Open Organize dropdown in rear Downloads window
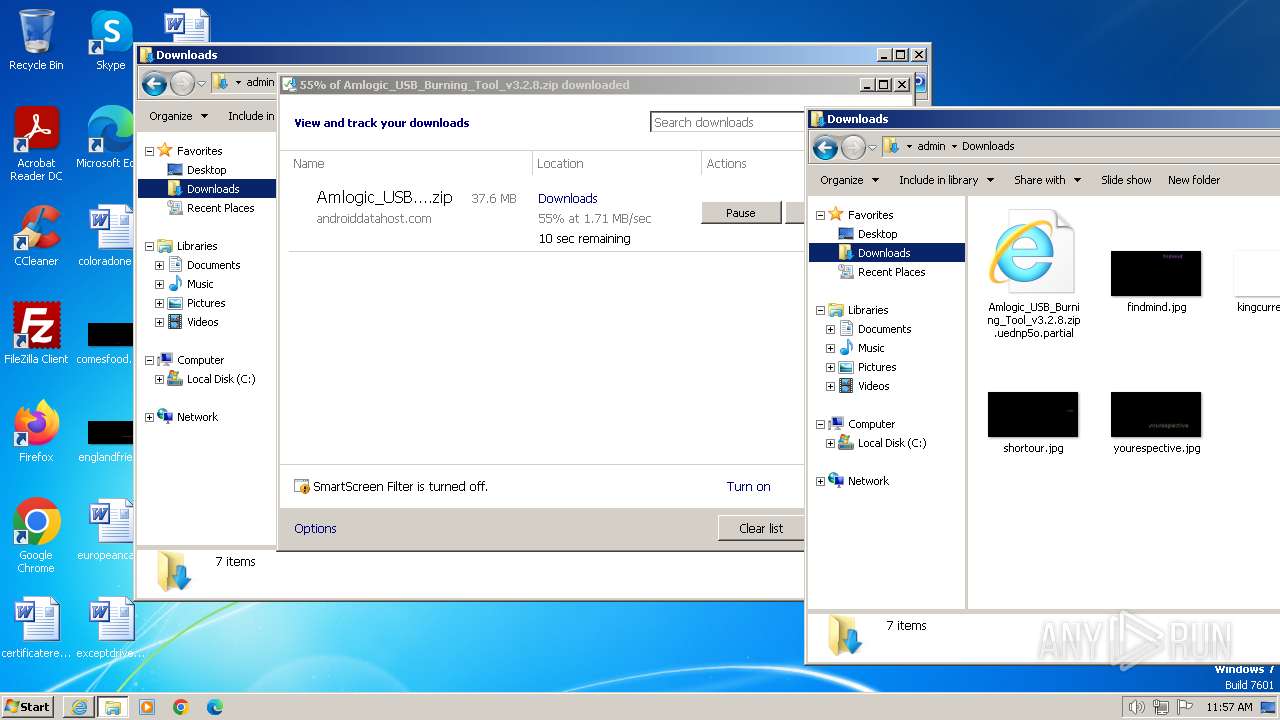The height and width of the screenshot is (720, 1280). 178,116
